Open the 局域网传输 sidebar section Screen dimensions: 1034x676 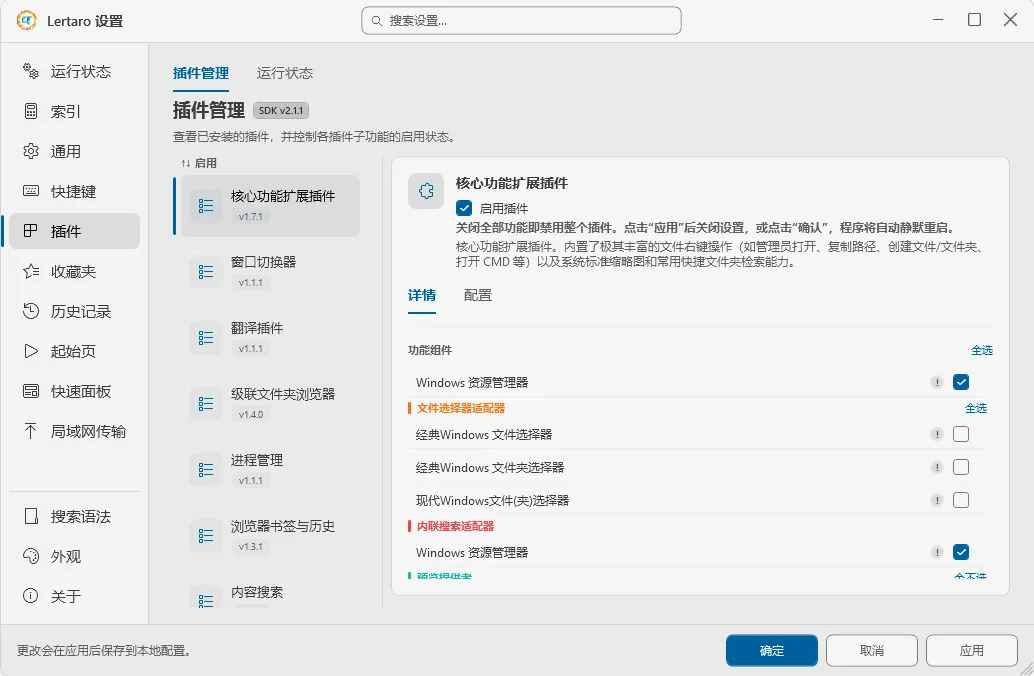click(75, 431)
